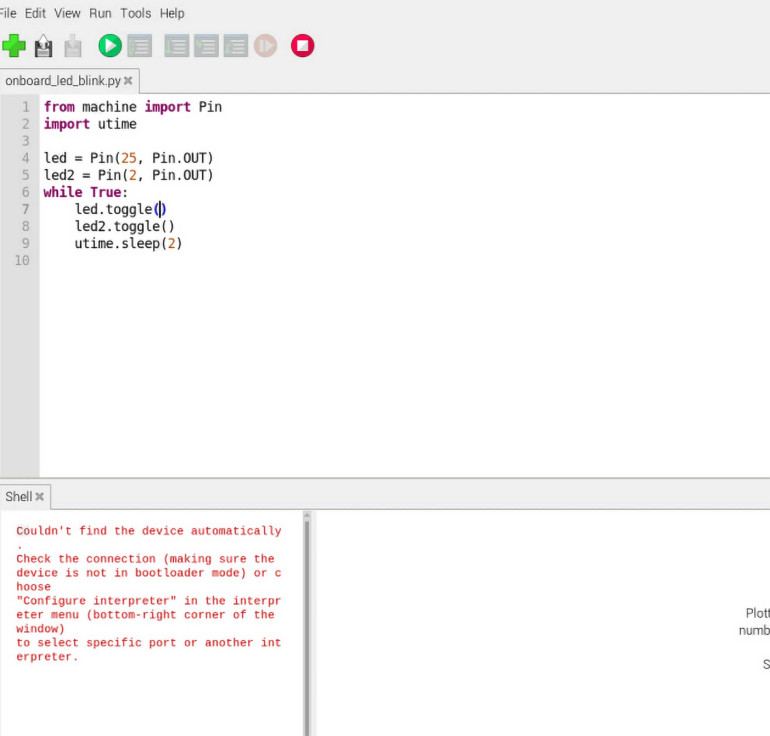Click the Resume debugging icon
The height and width of the screenshot is (736, 770).
[265, 46]
